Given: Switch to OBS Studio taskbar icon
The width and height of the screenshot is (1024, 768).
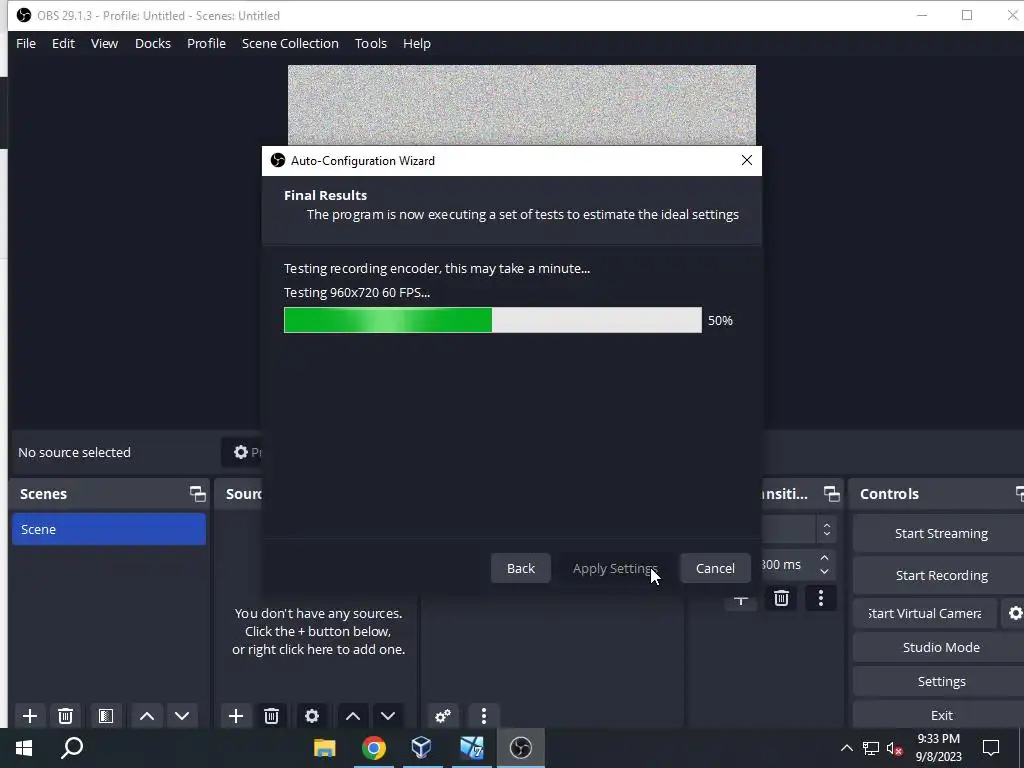Looking at the screenshot, I should 520,748.
